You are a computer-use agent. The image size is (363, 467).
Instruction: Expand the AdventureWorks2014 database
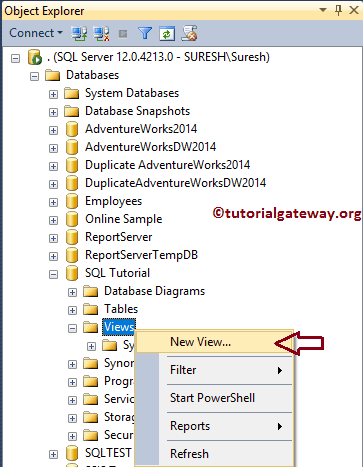coord(53,131)
